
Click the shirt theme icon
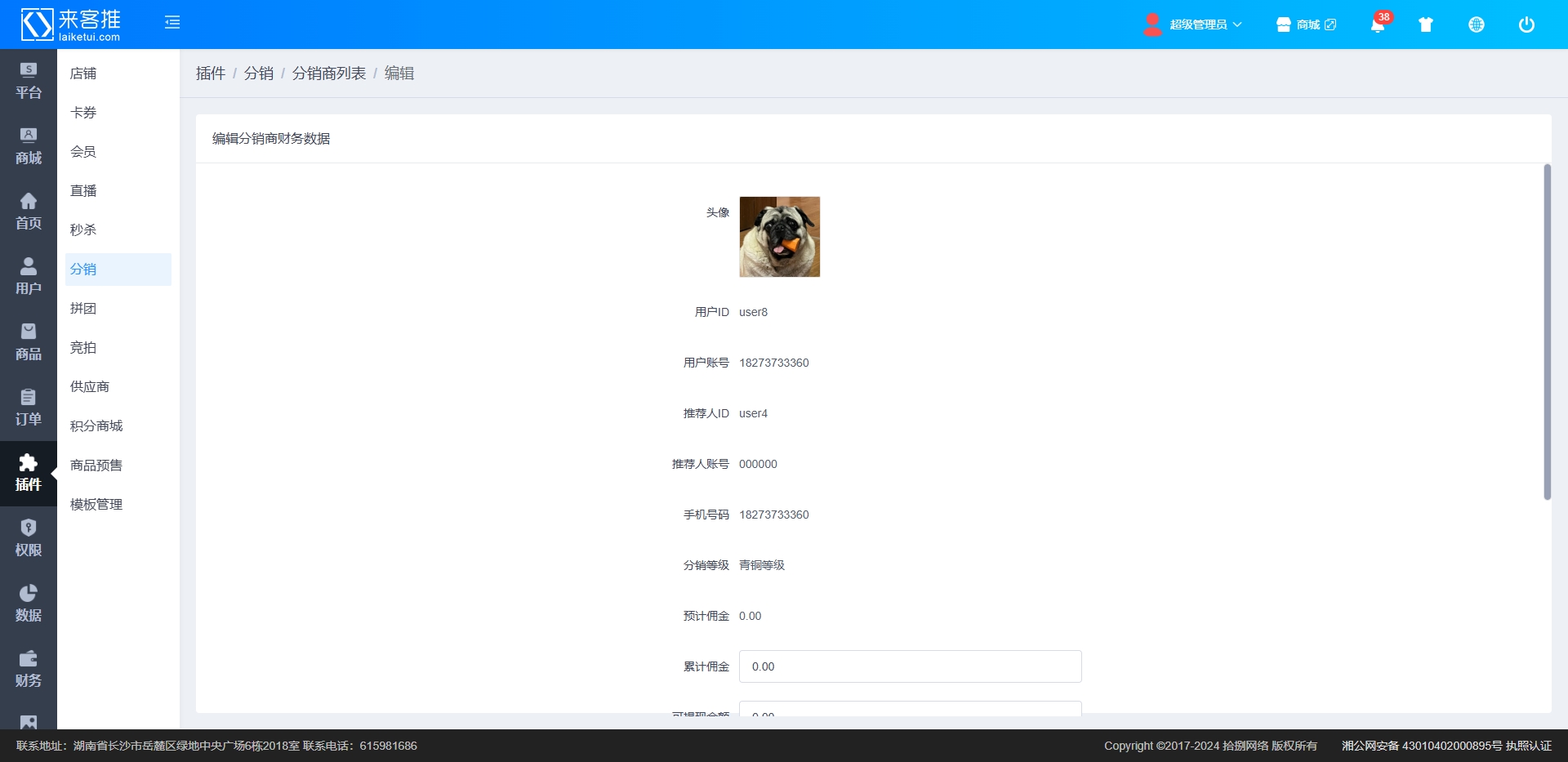point(1426,25)
